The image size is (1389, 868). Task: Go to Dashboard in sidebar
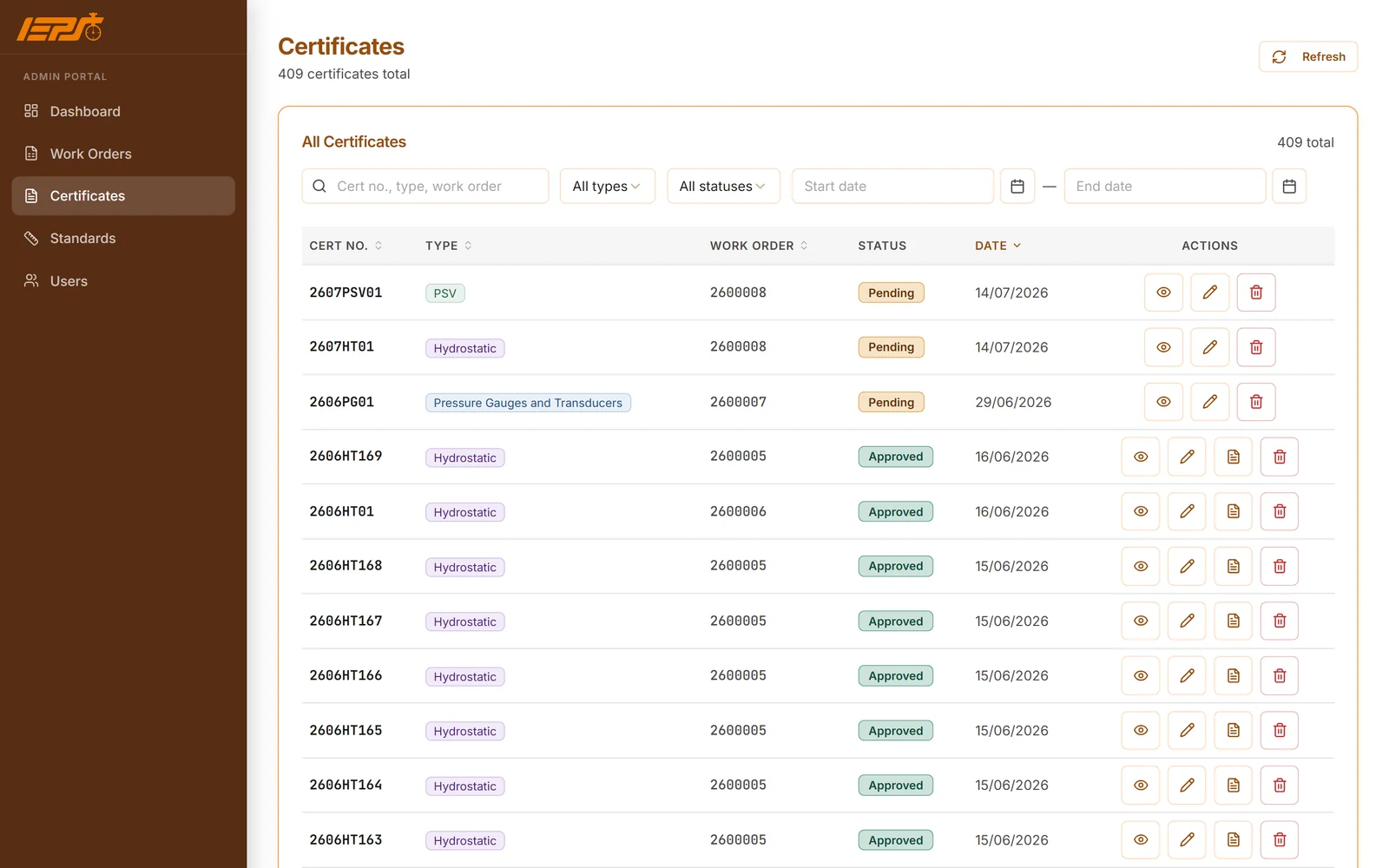pos(123,111)
